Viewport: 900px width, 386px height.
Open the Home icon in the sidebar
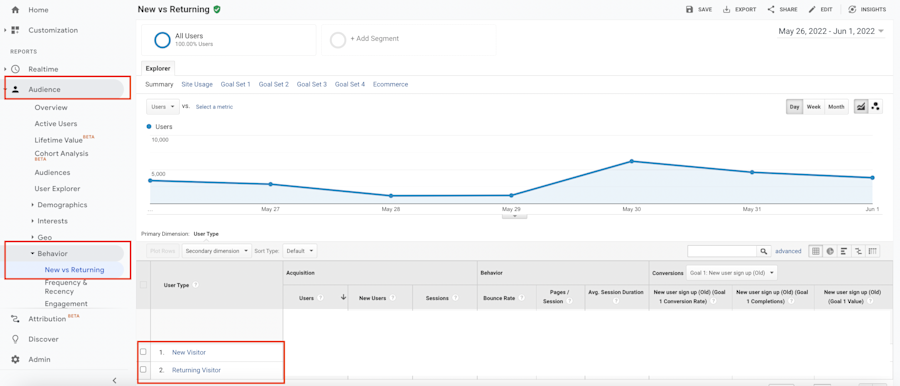[15, 10]
